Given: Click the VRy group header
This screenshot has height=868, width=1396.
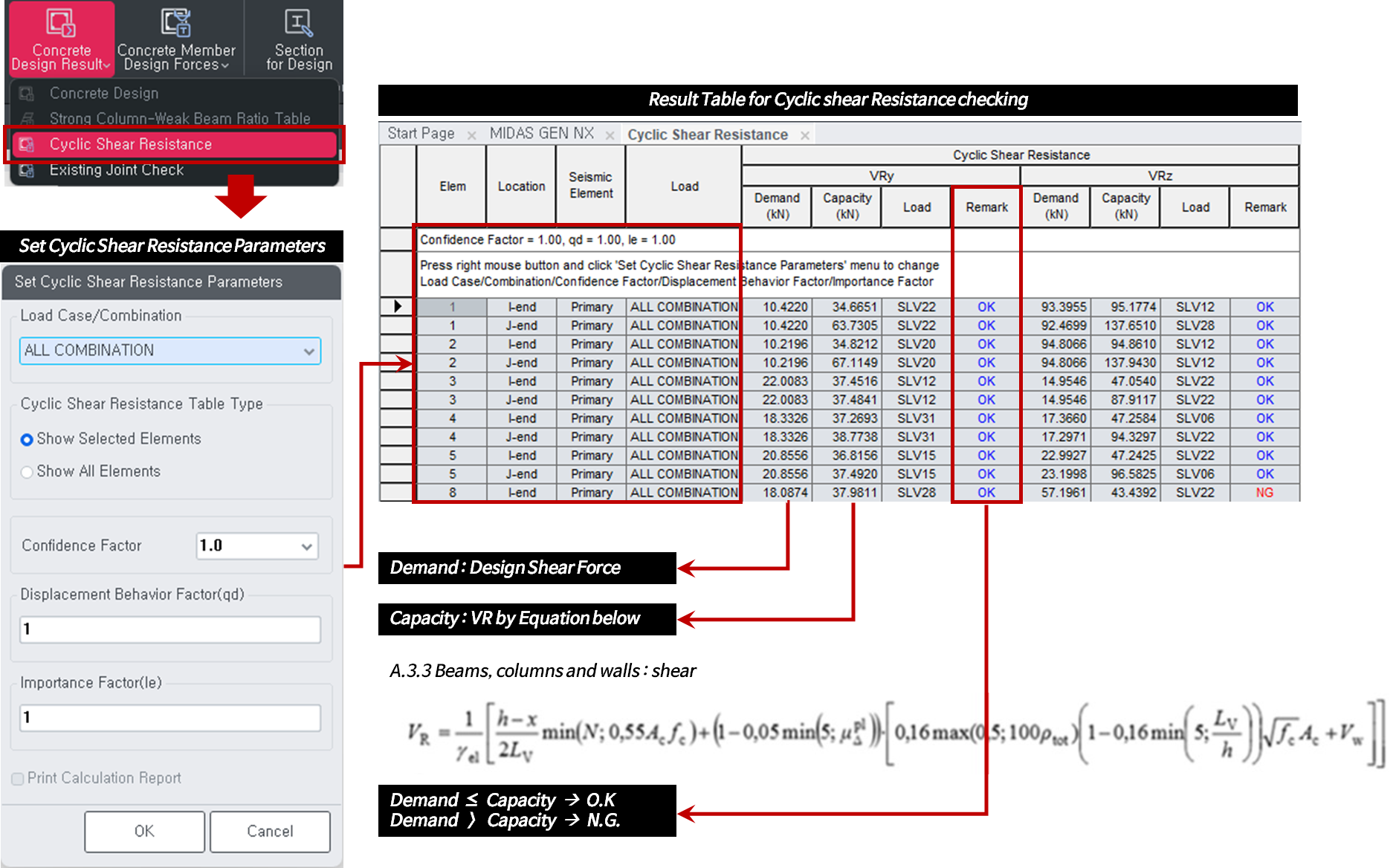Looking at the screenshot, I should [x=881, y=176].
